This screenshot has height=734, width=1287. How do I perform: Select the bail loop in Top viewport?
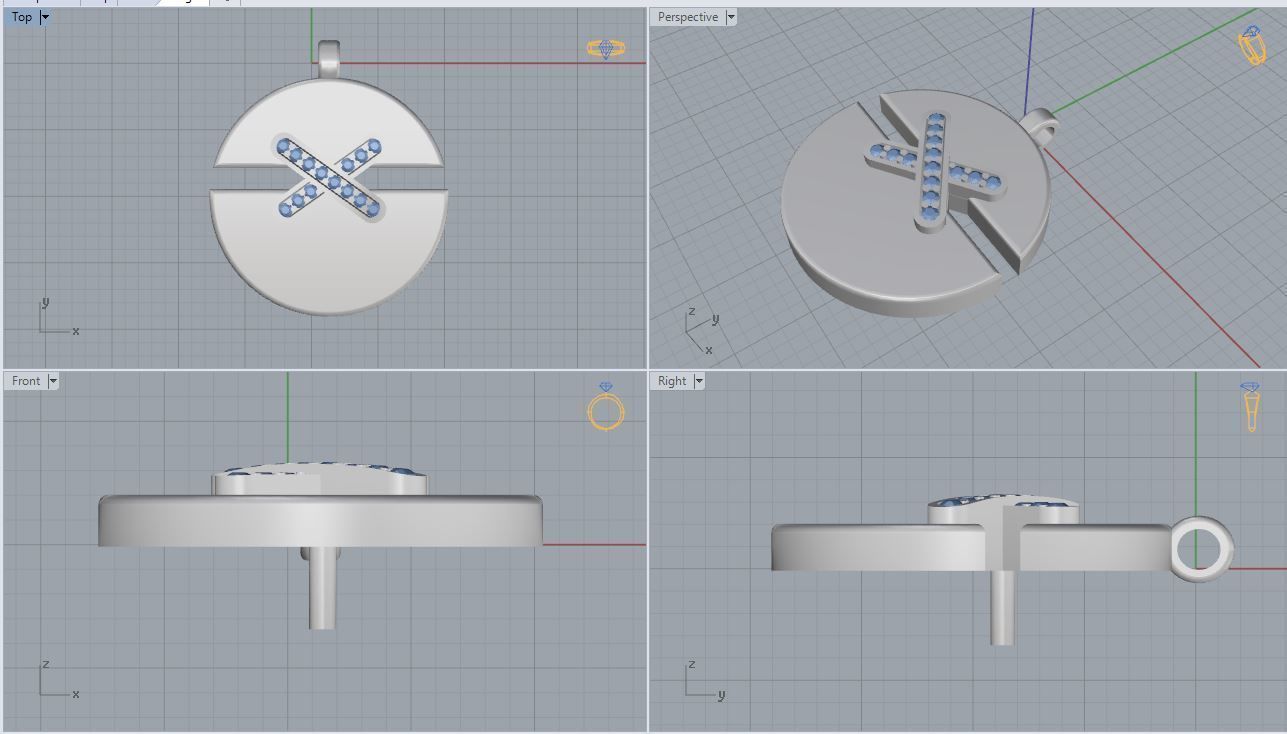pos(329,58)
